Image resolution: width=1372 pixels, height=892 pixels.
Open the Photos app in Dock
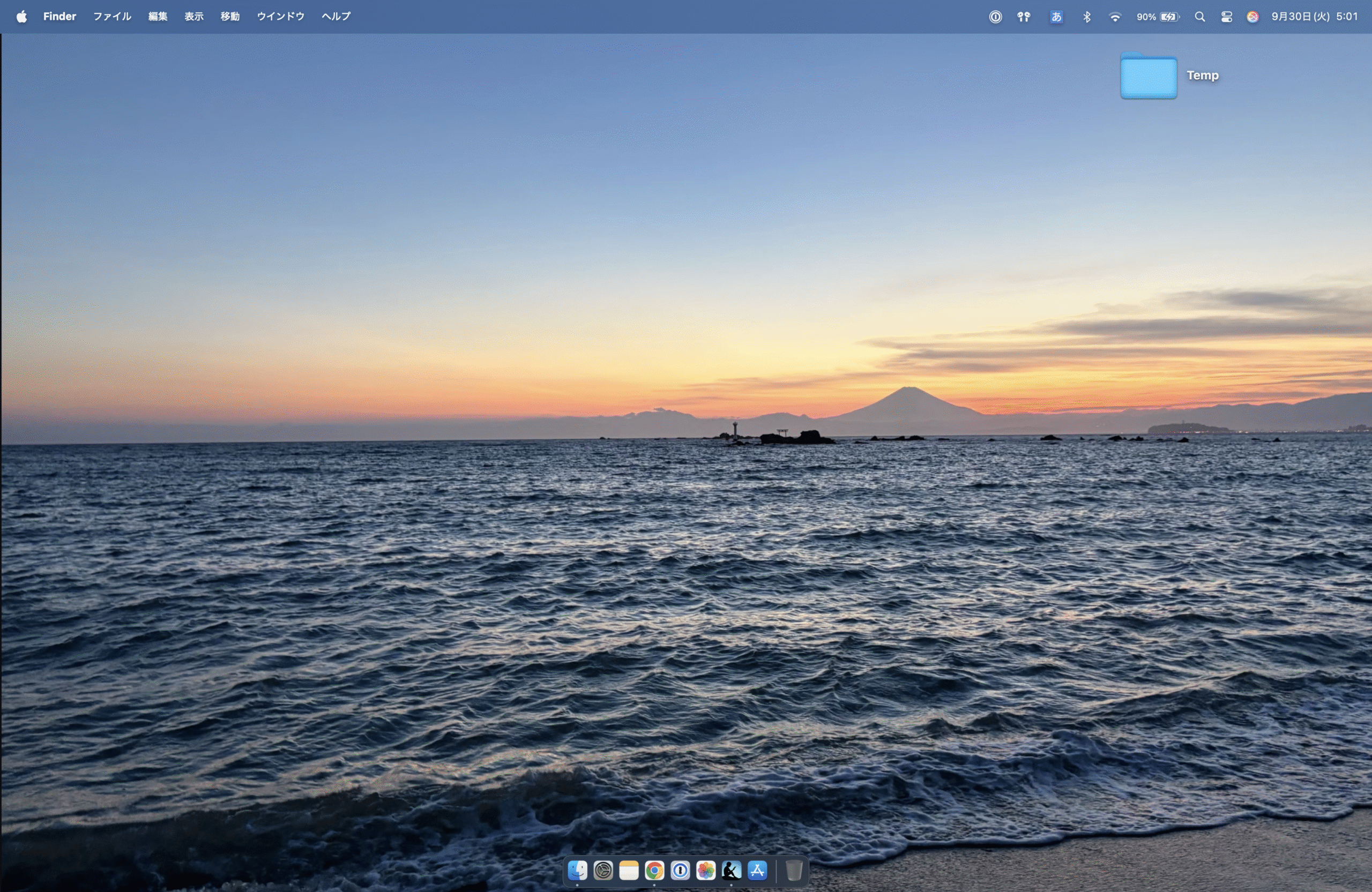click(x=706, y=870)
